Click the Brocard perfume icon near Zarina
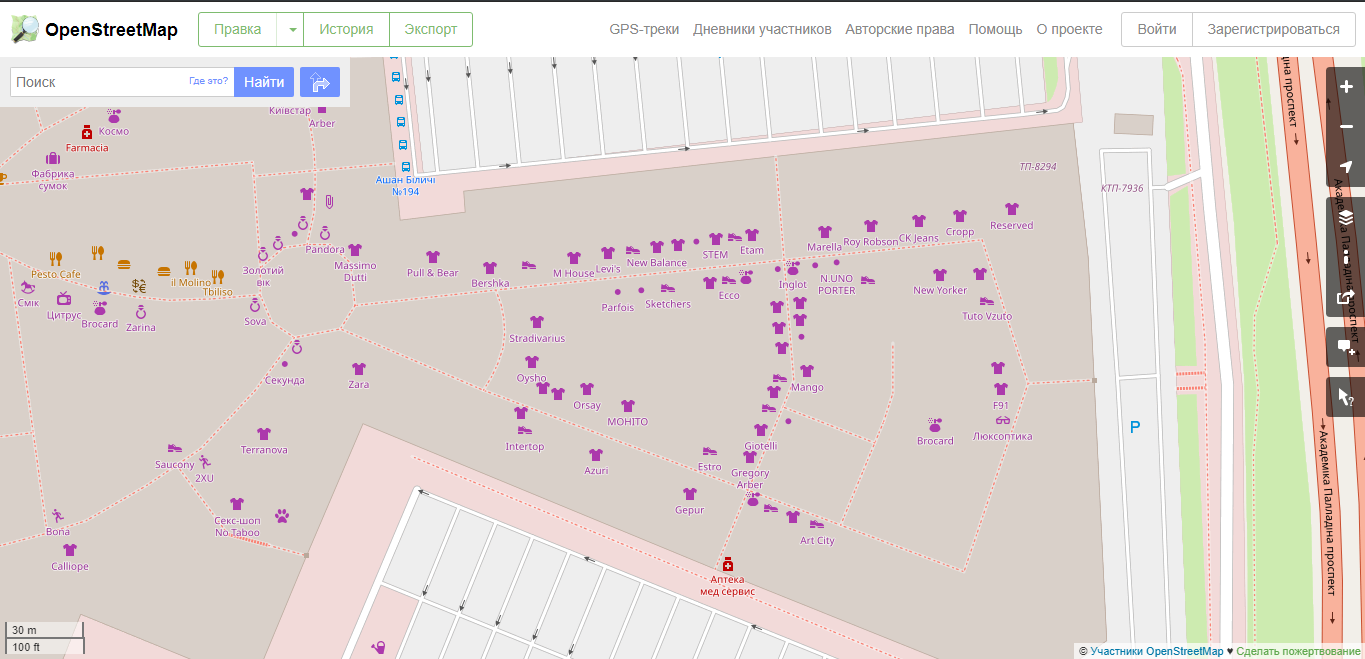The height and width of the screenshot is (659, 1365). coord(100,309)
